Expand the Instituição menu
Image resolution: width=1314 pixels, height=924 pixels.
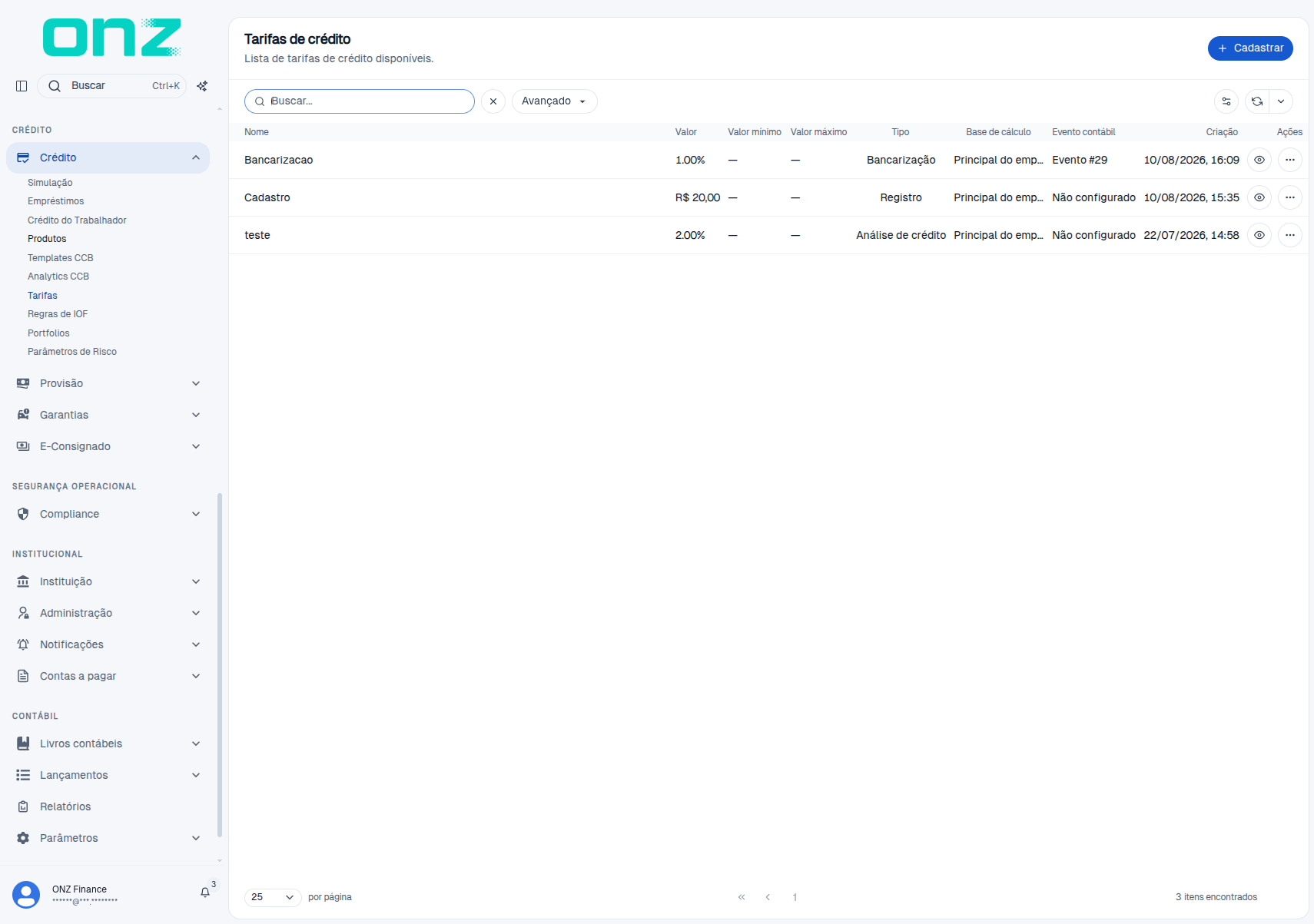tap(108, 581)
